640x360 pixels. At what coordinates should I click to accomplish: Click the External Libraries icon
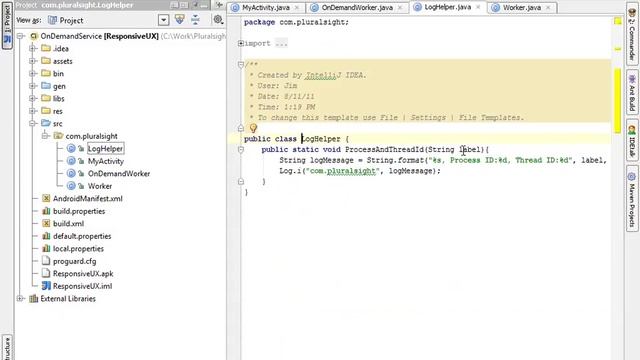click(33, 298)
